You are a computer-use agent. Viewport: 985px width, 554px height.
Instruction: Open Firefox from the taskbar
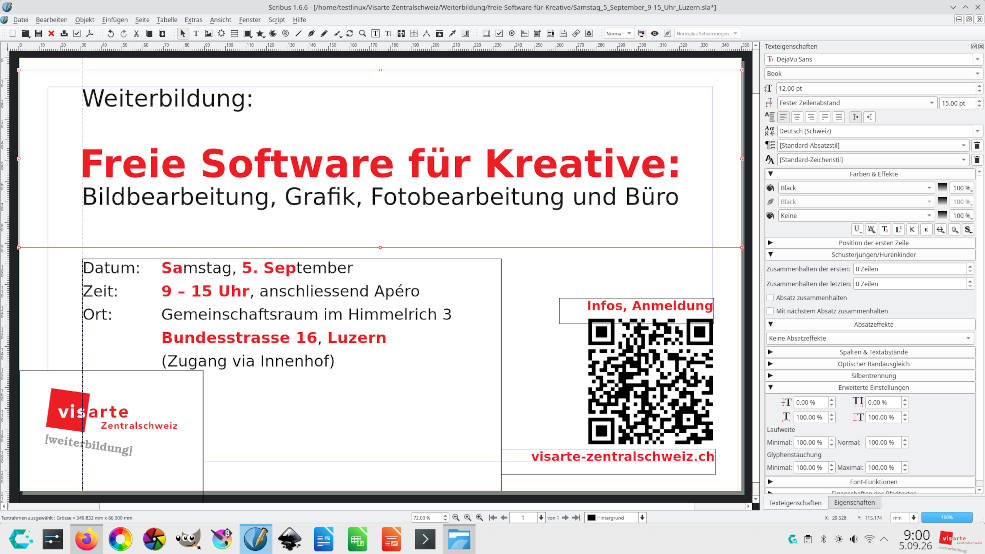[86, 539]
